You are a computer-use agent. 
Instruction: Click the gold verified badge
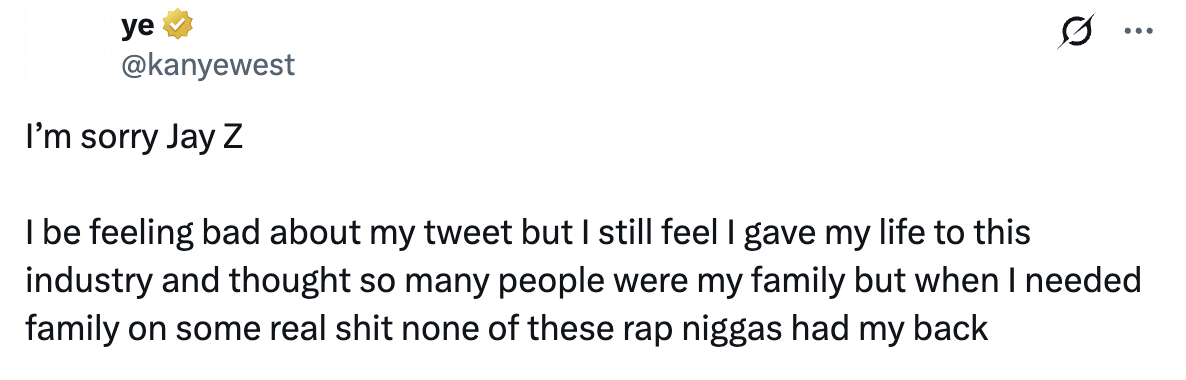pyautogui.click(x=178, y=26)
